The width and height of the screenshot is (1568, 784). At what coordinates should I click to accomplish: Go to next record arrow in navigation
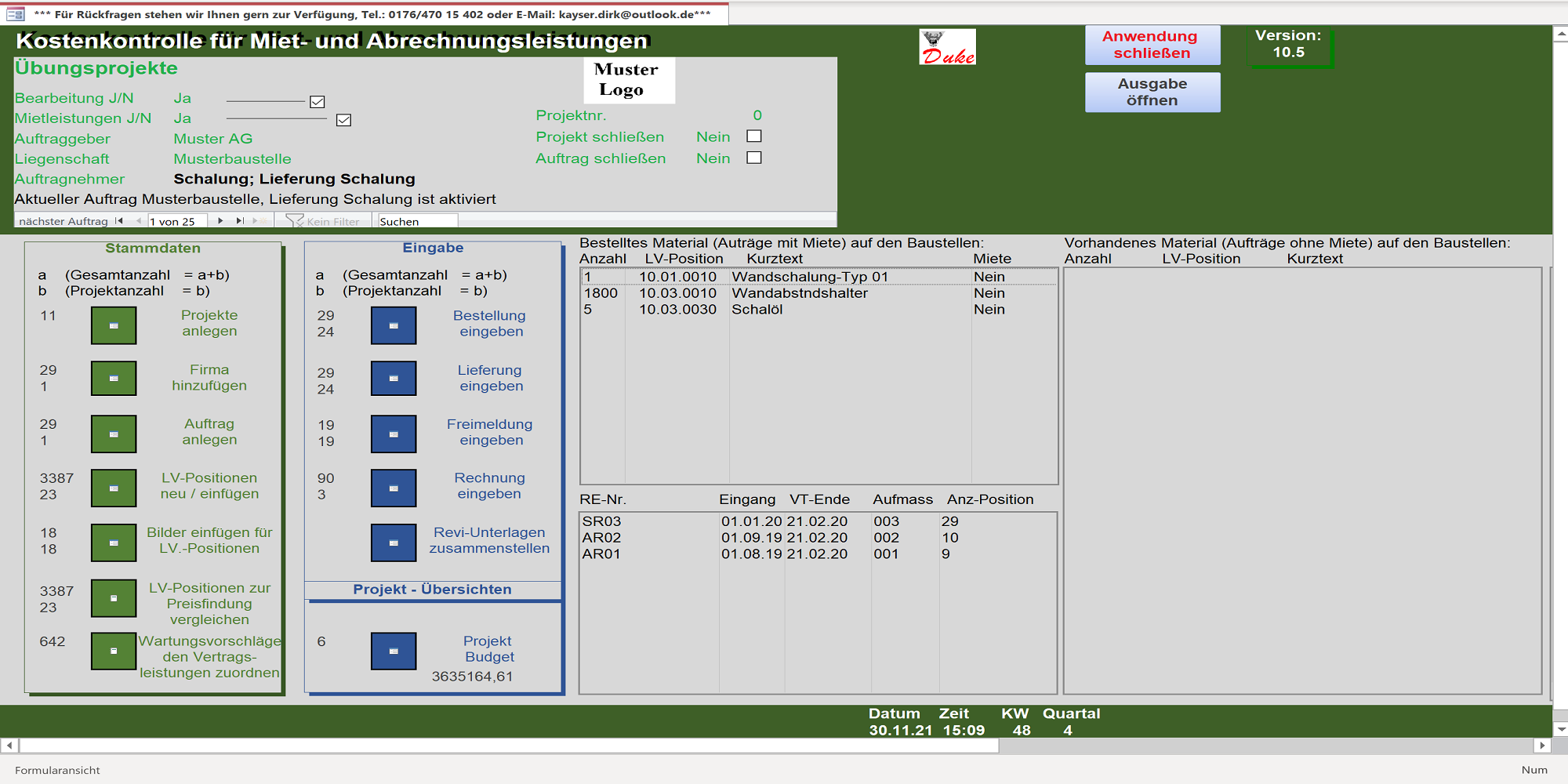220,221
